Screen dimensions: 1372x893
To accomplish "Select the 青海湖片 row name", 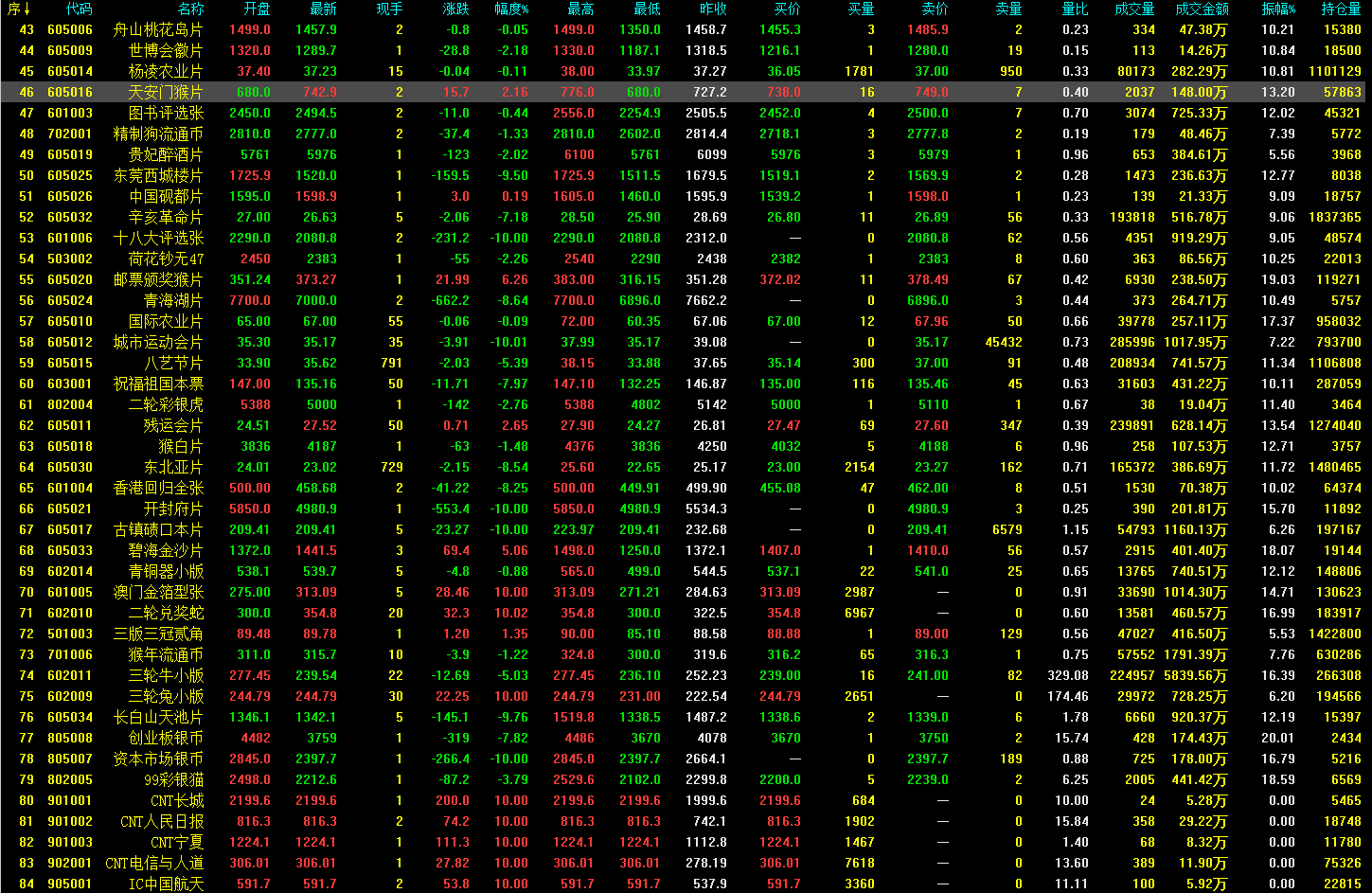I will (173, 300).
